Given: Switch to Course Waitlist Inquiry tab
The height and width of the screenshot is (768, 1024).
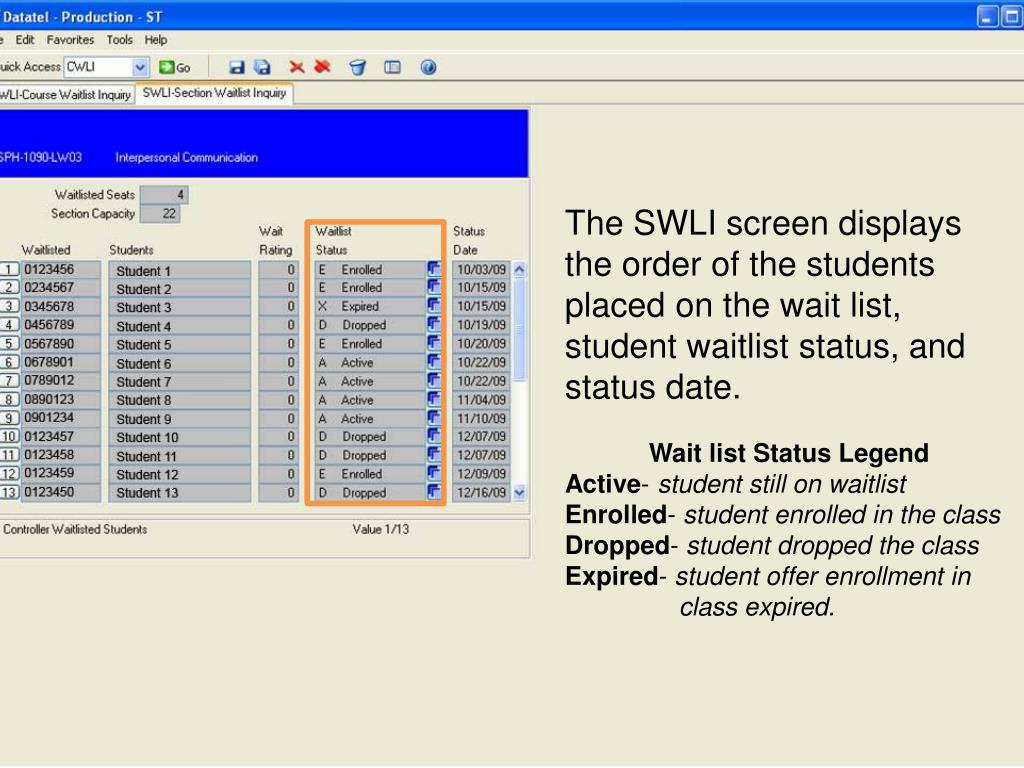Looking at the screenshot, I should [x=65, y=95].
